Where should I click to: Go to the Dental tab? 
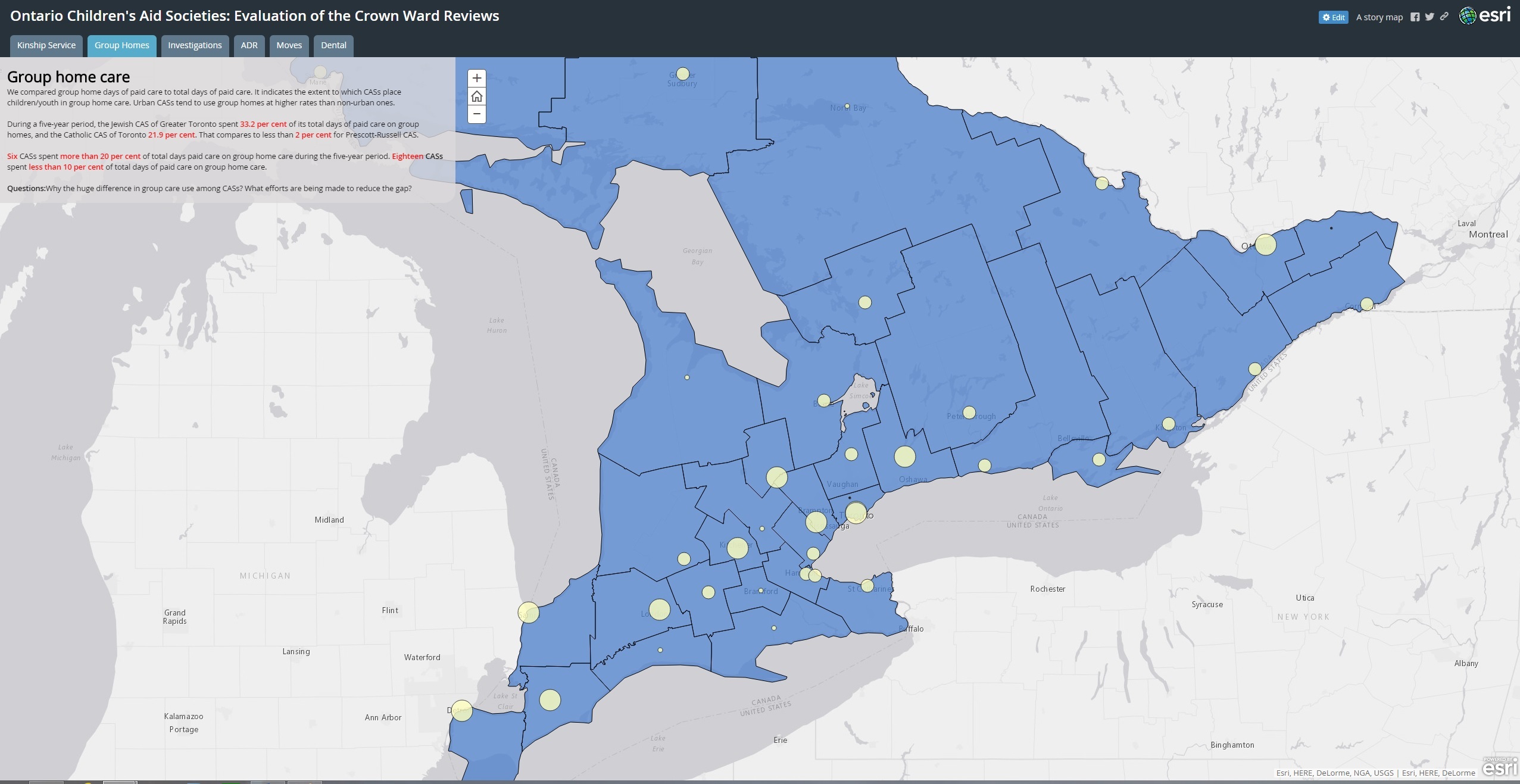point(333,45)
